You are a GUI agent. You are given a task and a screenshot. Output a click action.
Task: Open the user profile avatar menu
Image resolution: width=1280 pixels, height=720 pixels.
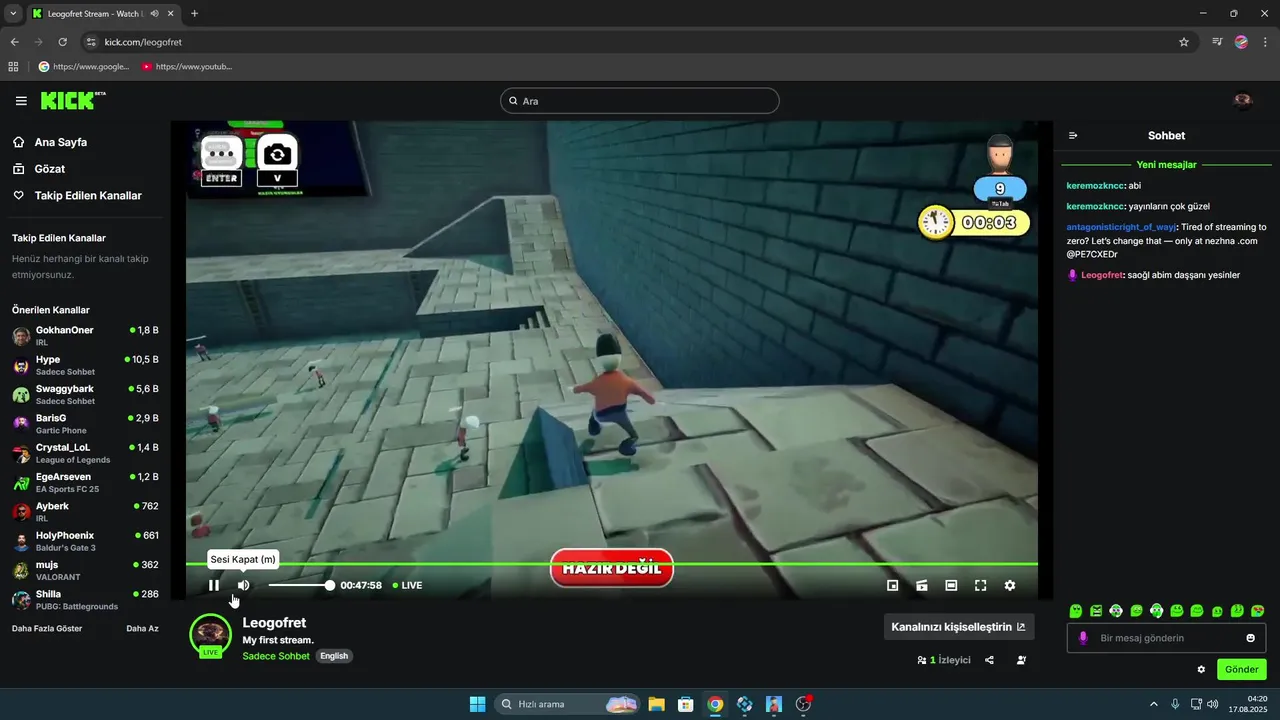click(x=1243, y=101)
